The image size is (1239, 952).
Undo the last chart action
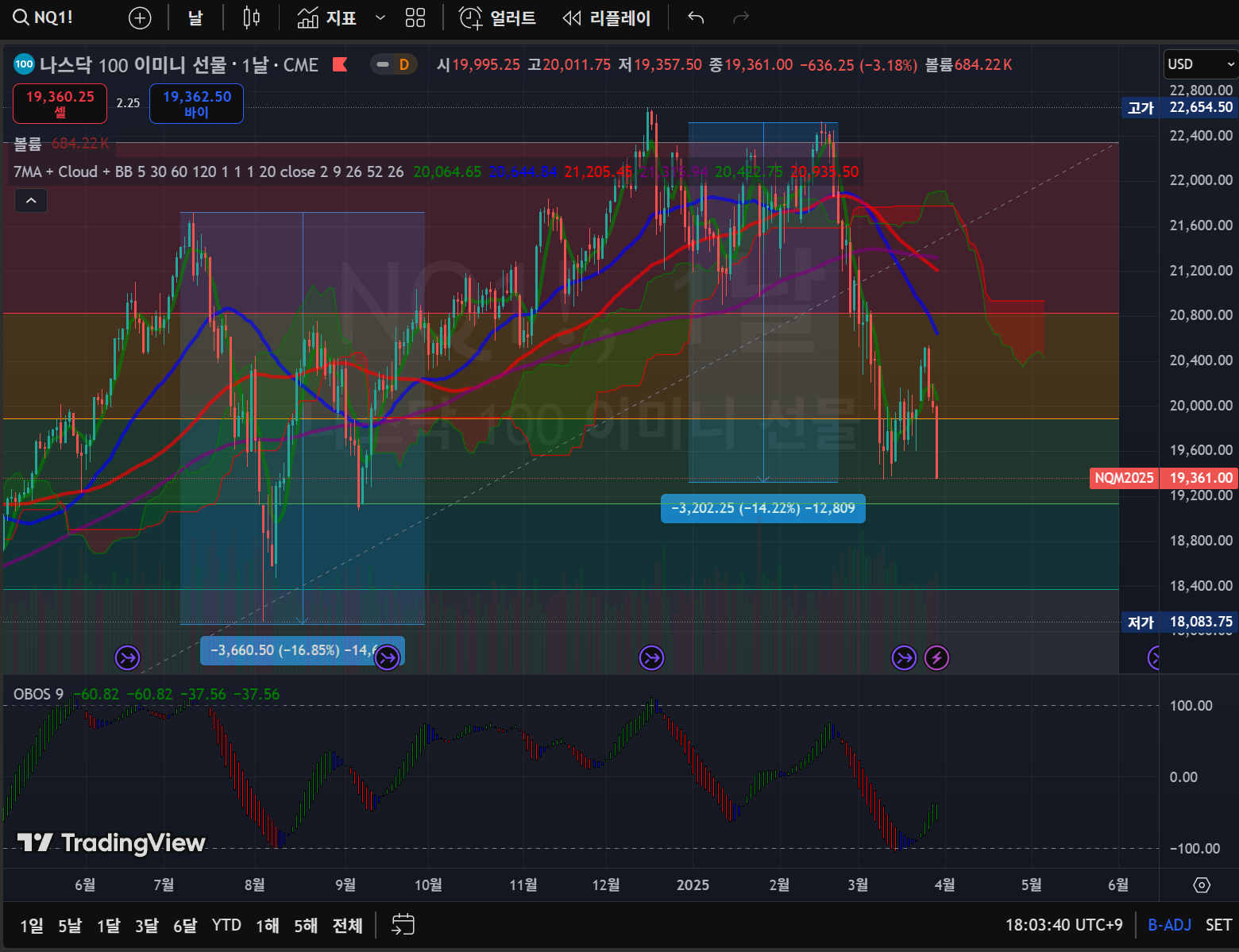pos(696,17)
